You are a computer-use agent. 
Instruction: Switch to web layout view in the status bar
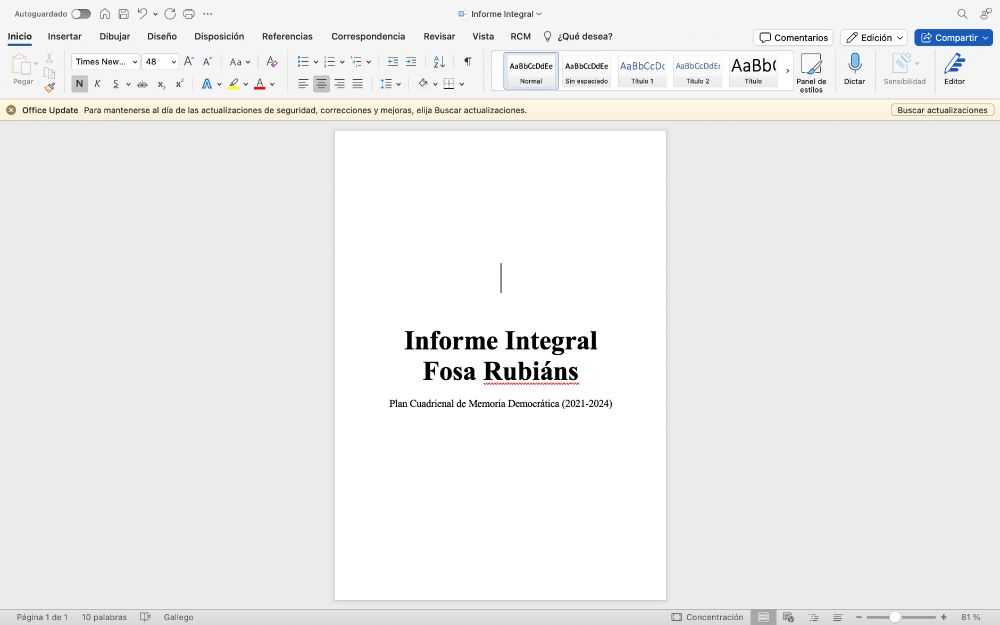pos(788,617)
